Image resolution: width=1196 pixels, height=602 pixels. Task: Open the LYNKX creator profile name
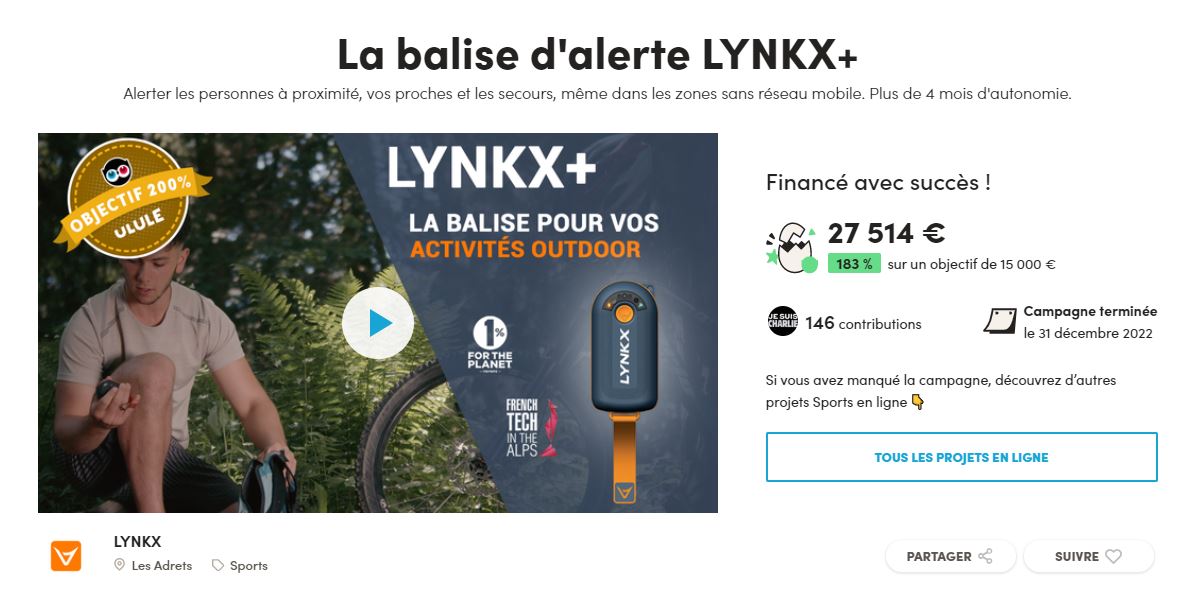tap(137, 542)
